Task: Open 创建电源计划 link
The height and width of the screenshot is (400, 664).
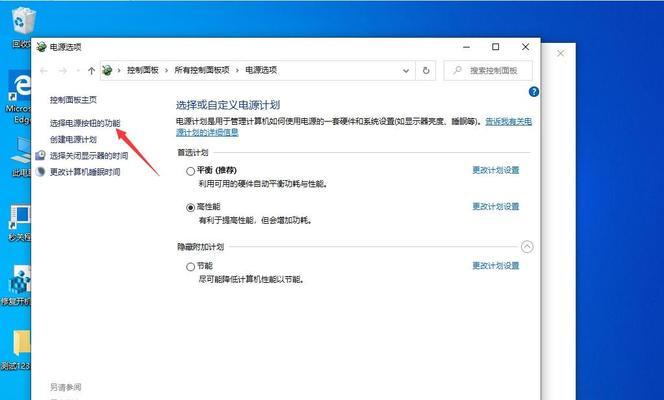Action: pos(73,139)
